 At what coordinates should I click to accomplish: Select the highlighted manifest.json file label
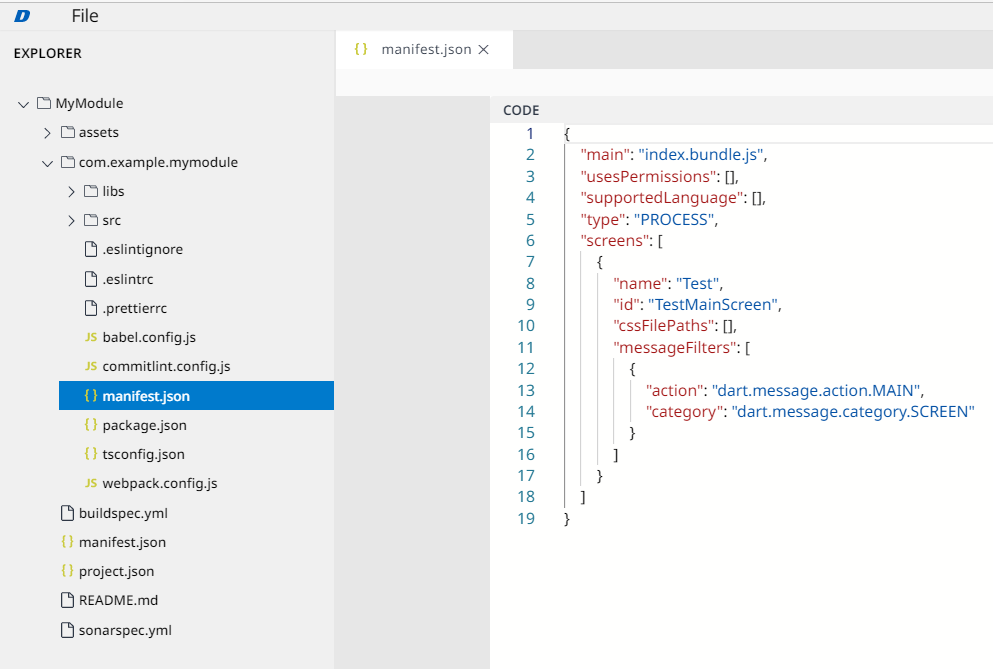[x=146, y=396]
